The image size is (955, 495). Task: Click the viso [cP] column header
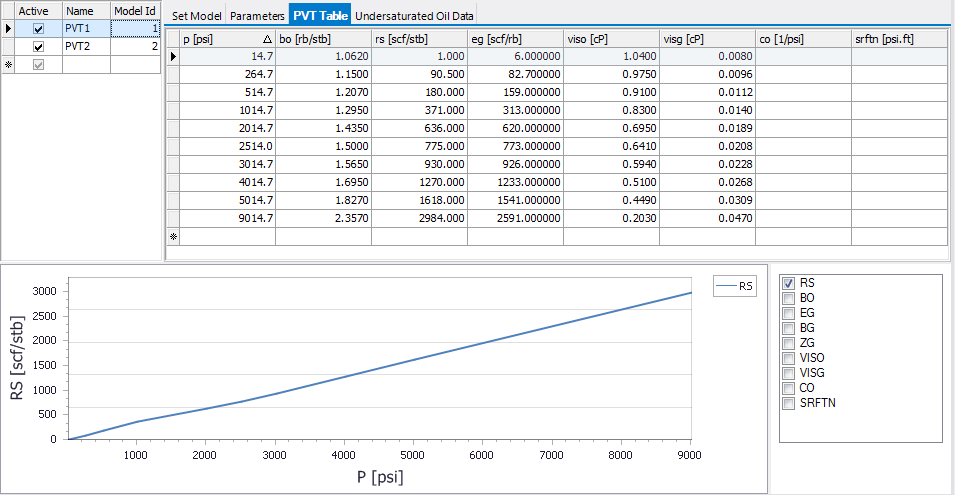(610, 39)
